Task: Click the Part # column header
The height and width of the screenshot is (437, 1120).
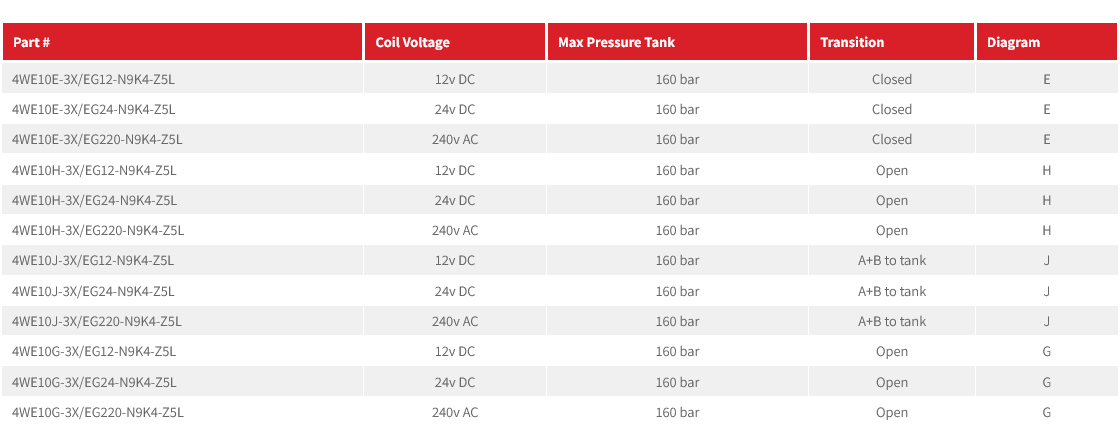Action: coord(32,42)
